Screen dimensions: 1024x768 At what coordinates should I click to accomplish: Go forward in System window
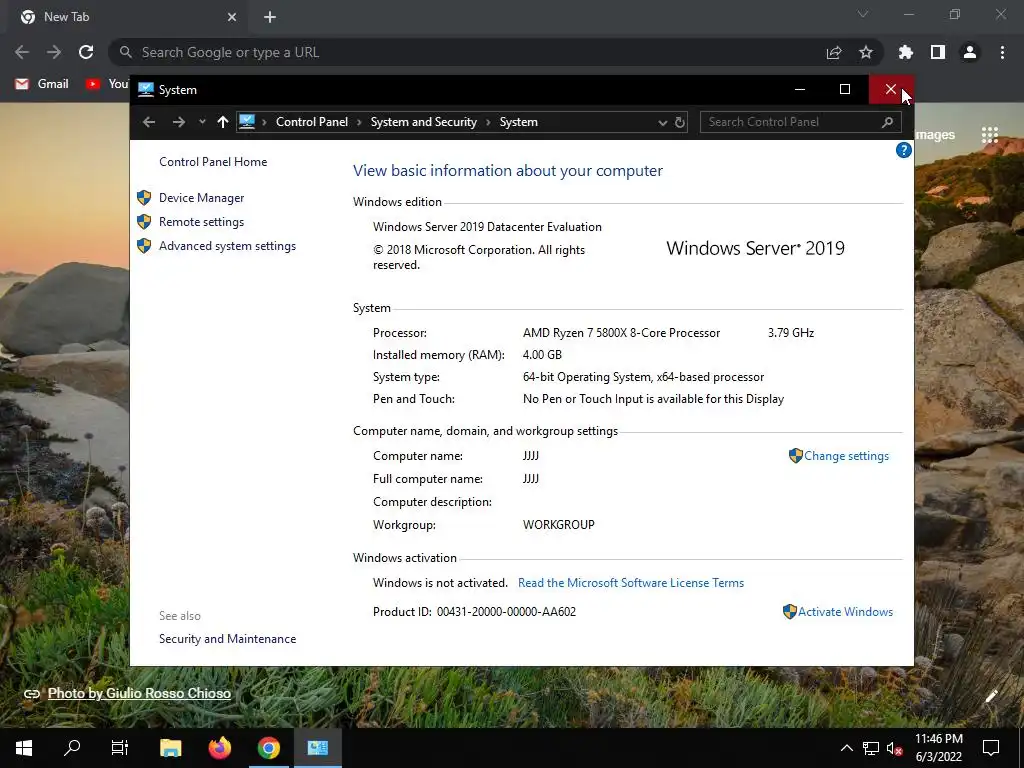(x=178, y=122)
